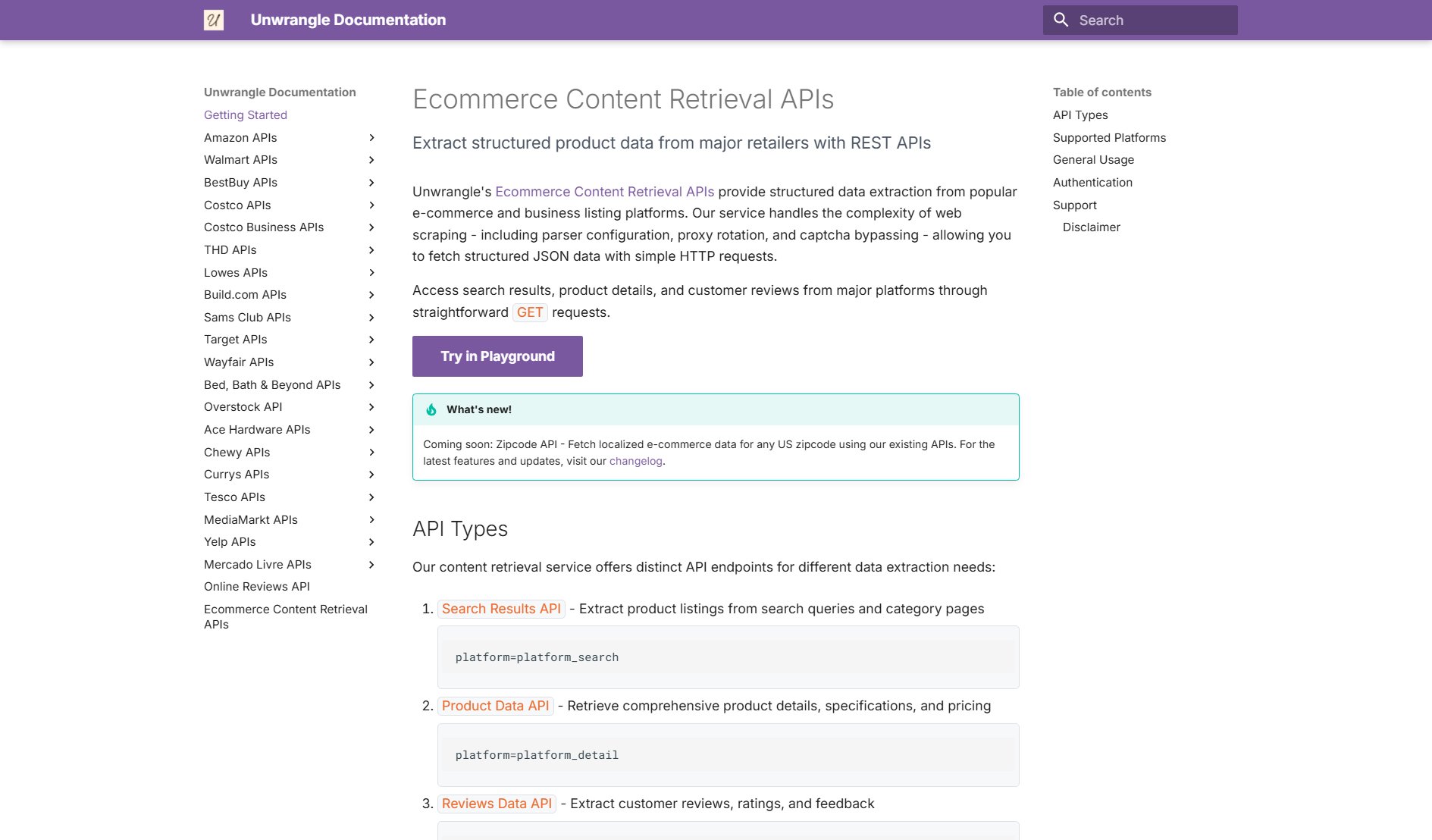Expand Mercado Livre APIs chevron
The image size is (1432, 840).
point(371,565)
